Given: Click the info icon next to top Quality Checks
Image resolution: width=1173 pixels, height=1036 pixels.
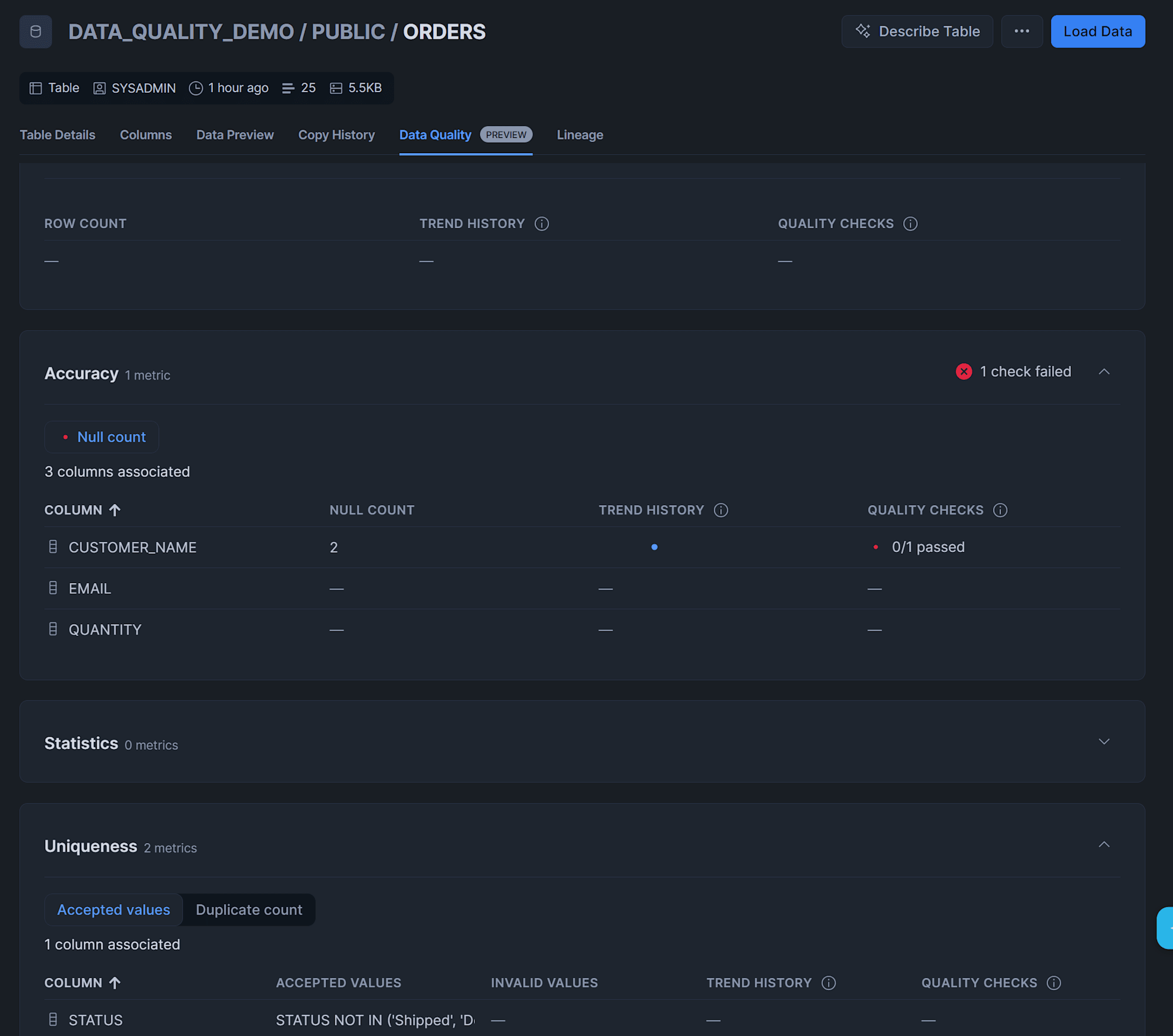Looking at the screenshot, I should [x=910, y=224].
